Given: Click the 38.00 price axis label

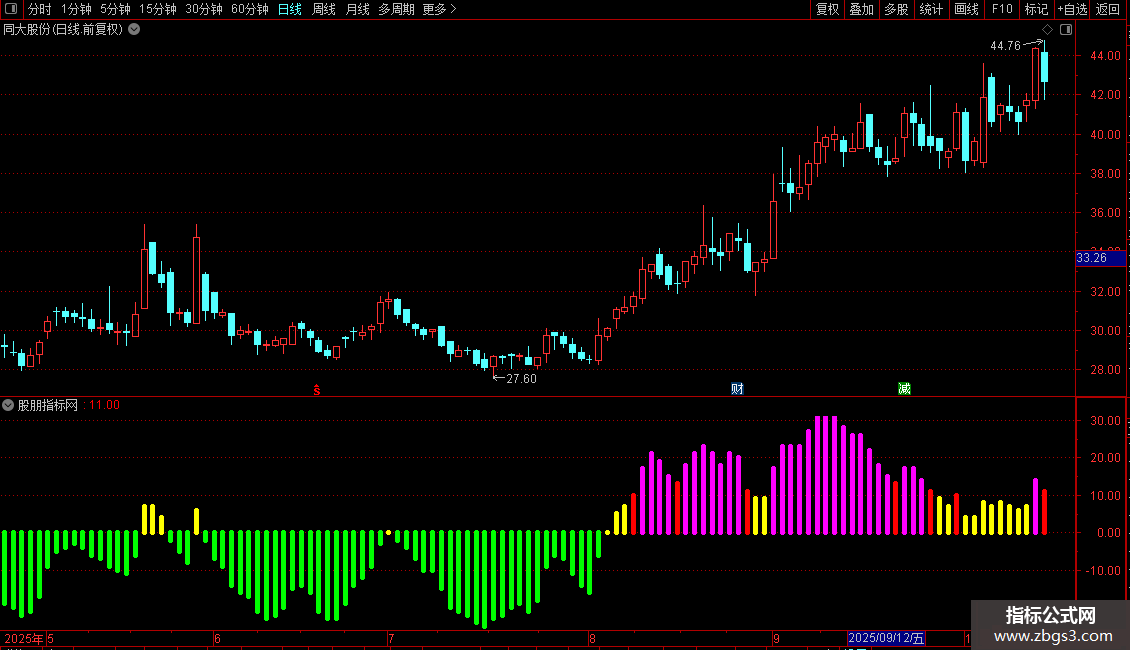Looking at the screenshot, I should (x=1105, y=174).
